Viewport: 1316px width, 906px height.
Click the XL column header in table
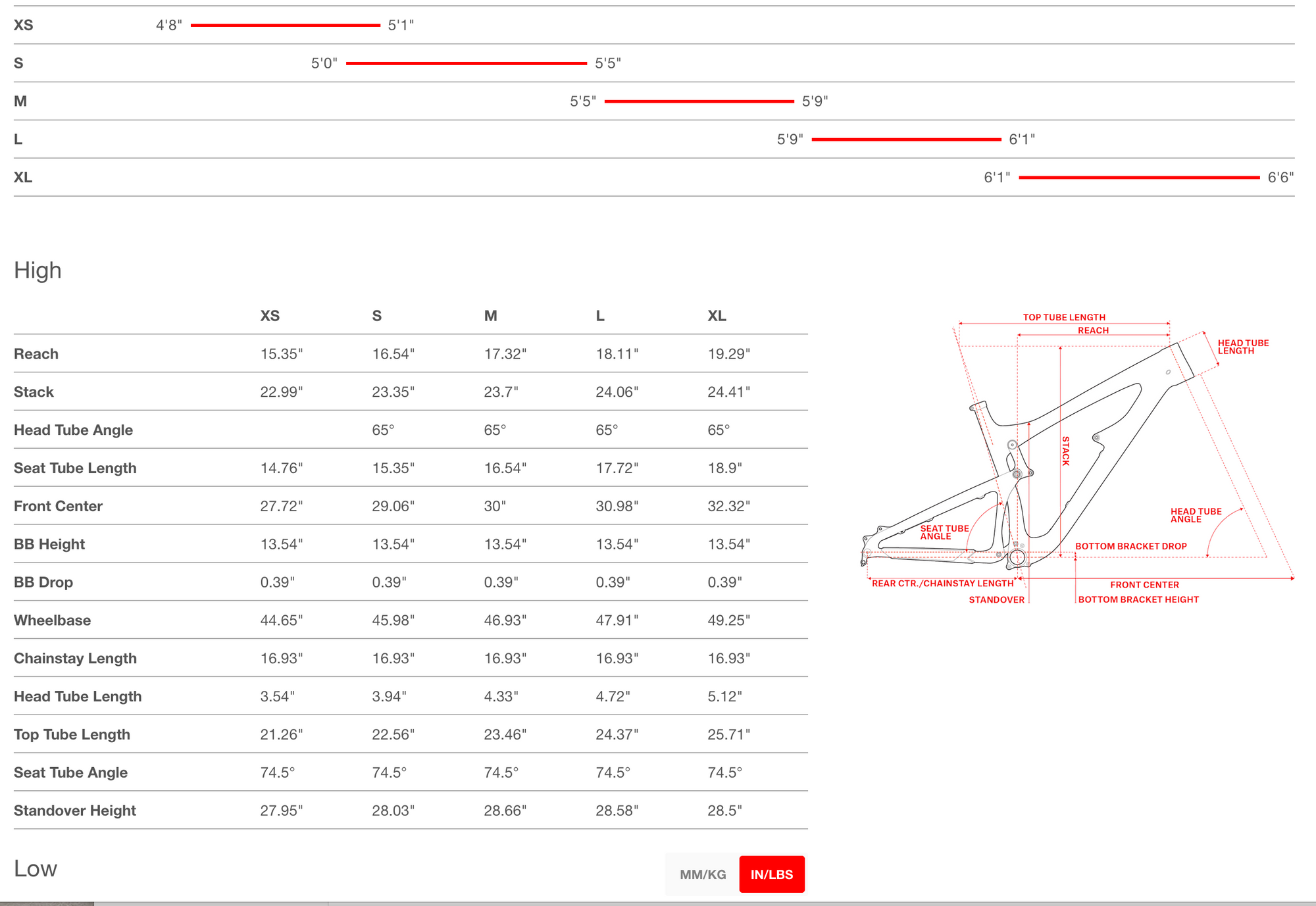pyautogui.click(x=717, y=316)
